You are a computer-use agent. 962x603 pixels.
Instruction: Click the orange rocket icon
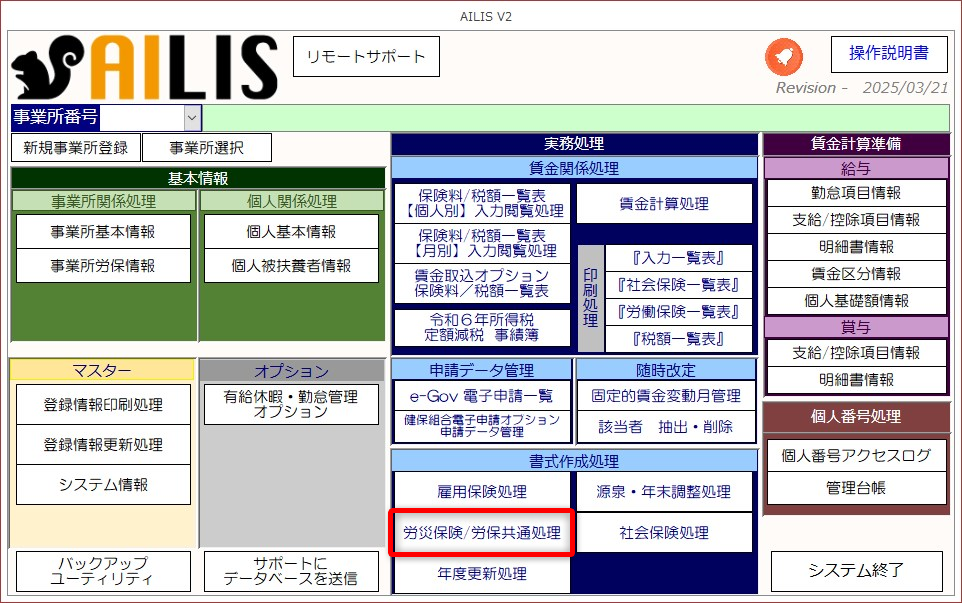[783, 56]
